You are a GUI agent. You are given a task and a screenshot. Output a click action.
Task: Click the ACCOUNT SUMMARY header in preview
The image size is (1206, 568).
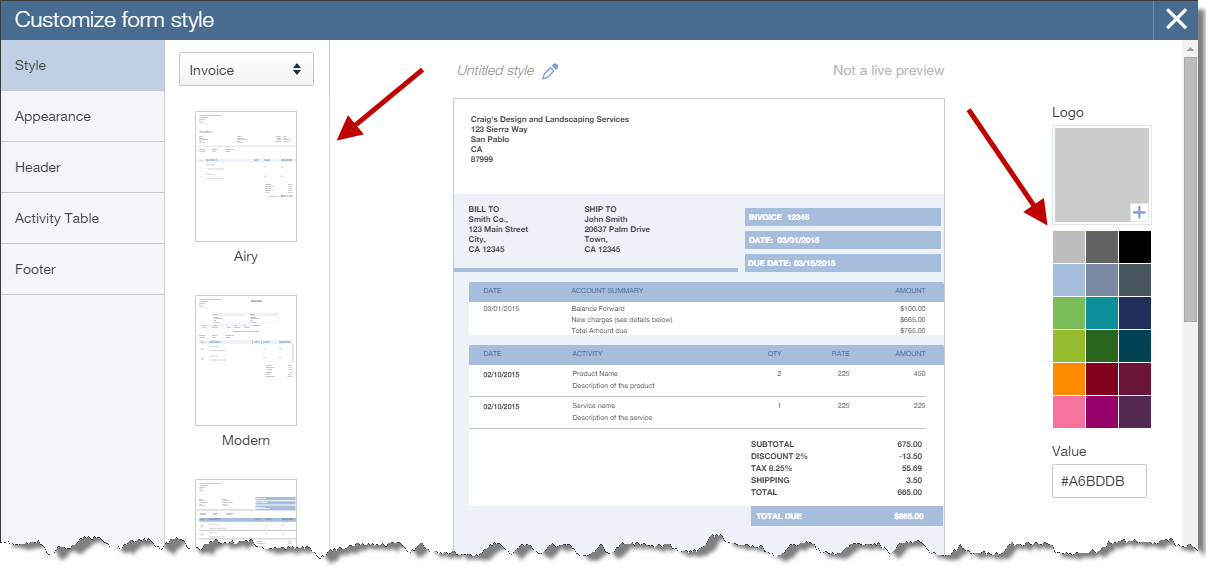608,291
